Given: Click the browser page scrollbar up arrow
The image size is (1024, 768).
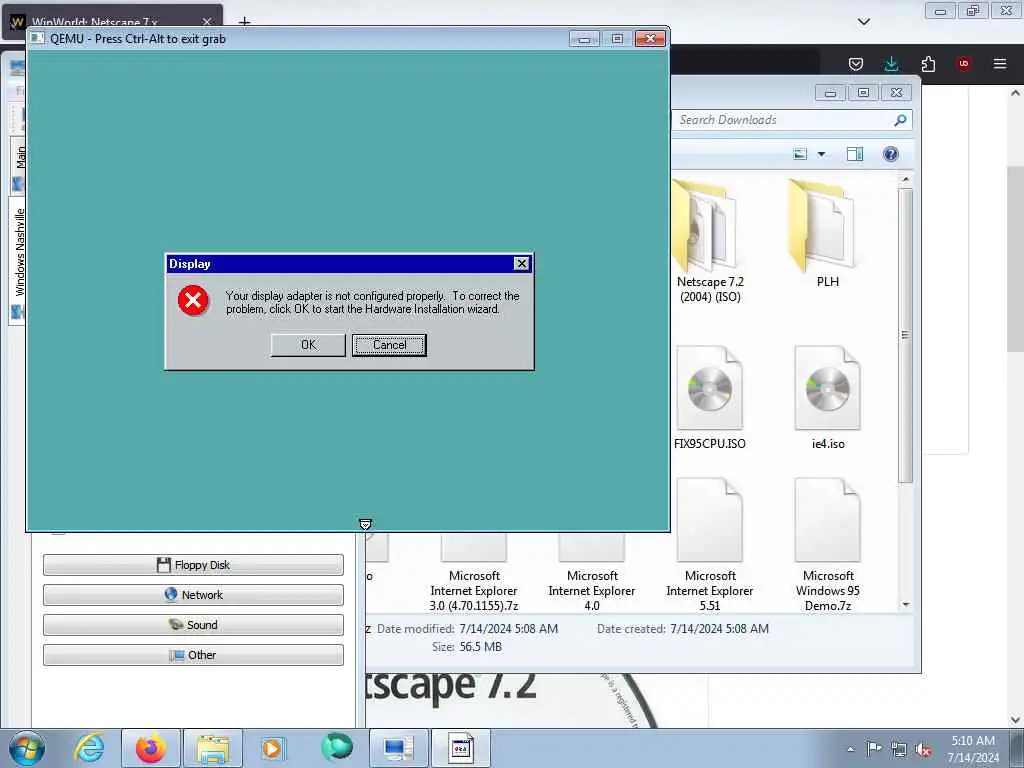Looking at the screenshot, I should 1015,93.
